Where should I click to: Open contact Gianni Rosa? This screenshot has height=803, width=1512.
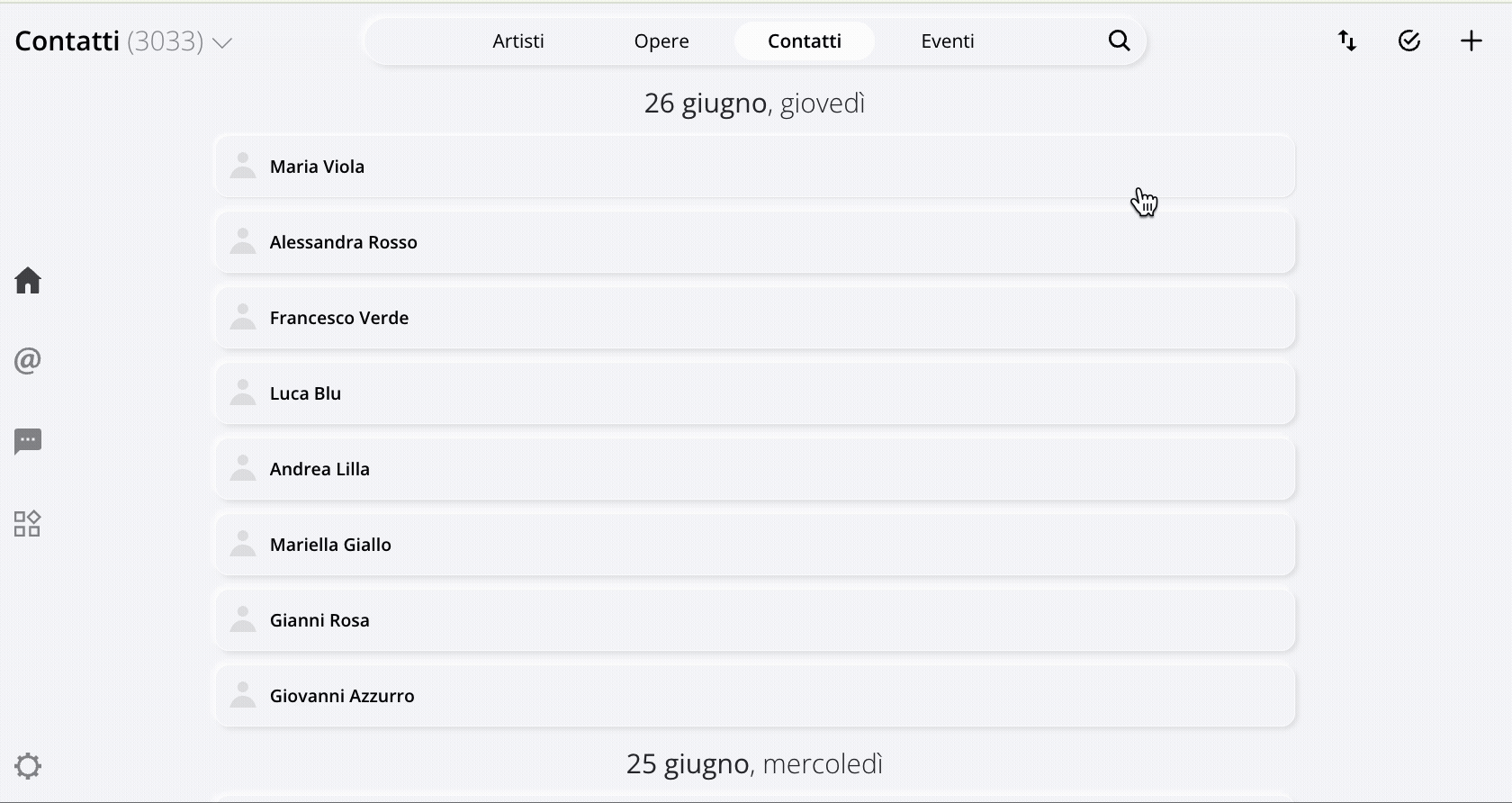[x=755, y=620]
